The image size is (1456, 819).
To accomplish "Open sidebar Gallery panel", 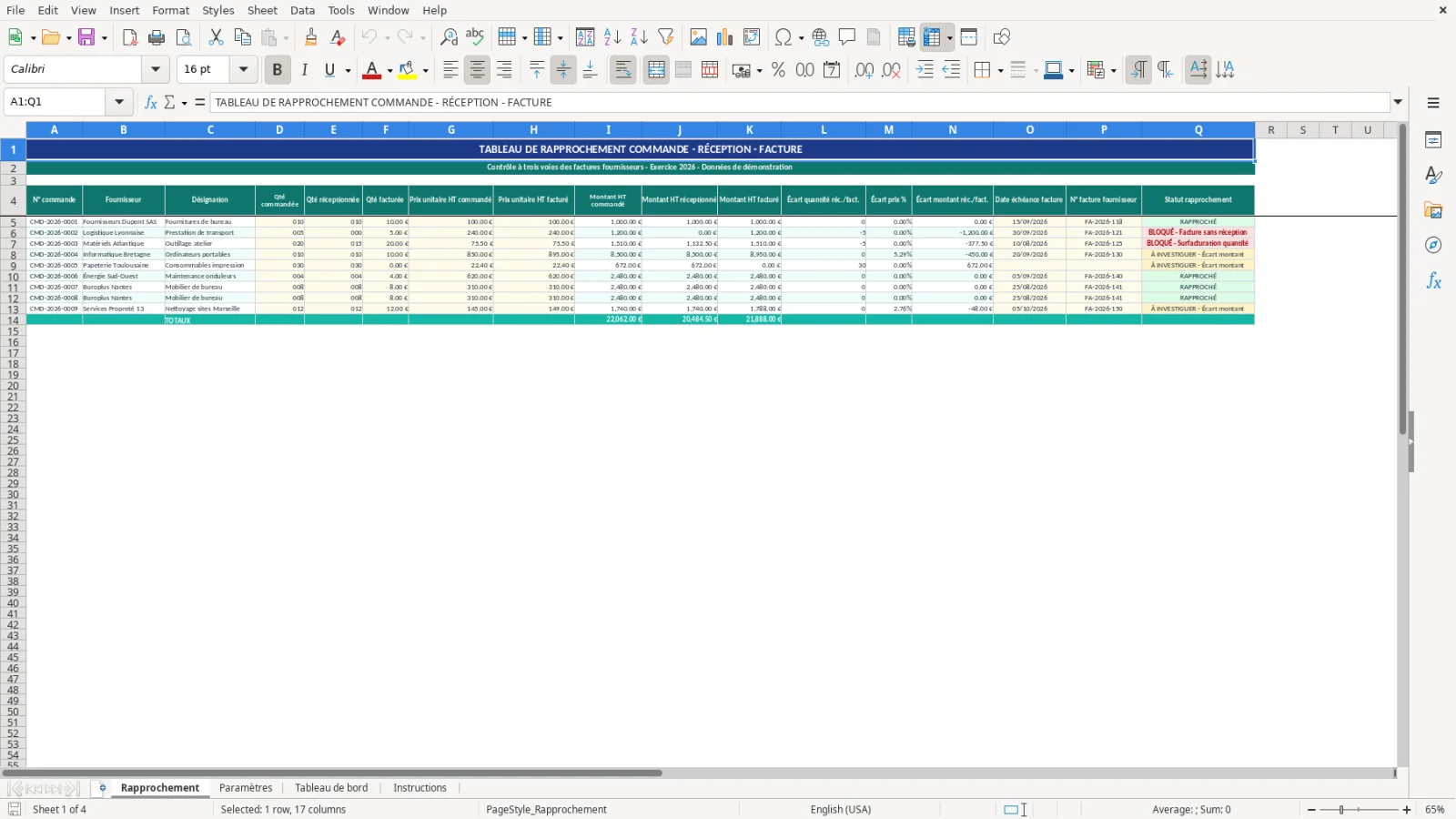I will (1433, 210).
